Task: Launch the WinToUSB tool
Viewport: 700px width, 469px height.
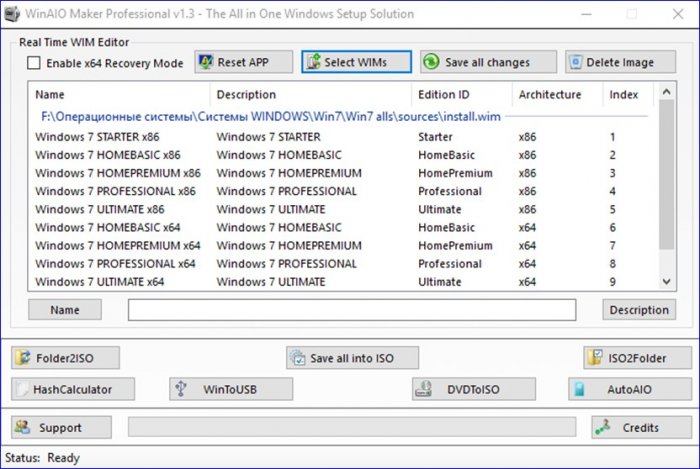Action: click(231, 389)
